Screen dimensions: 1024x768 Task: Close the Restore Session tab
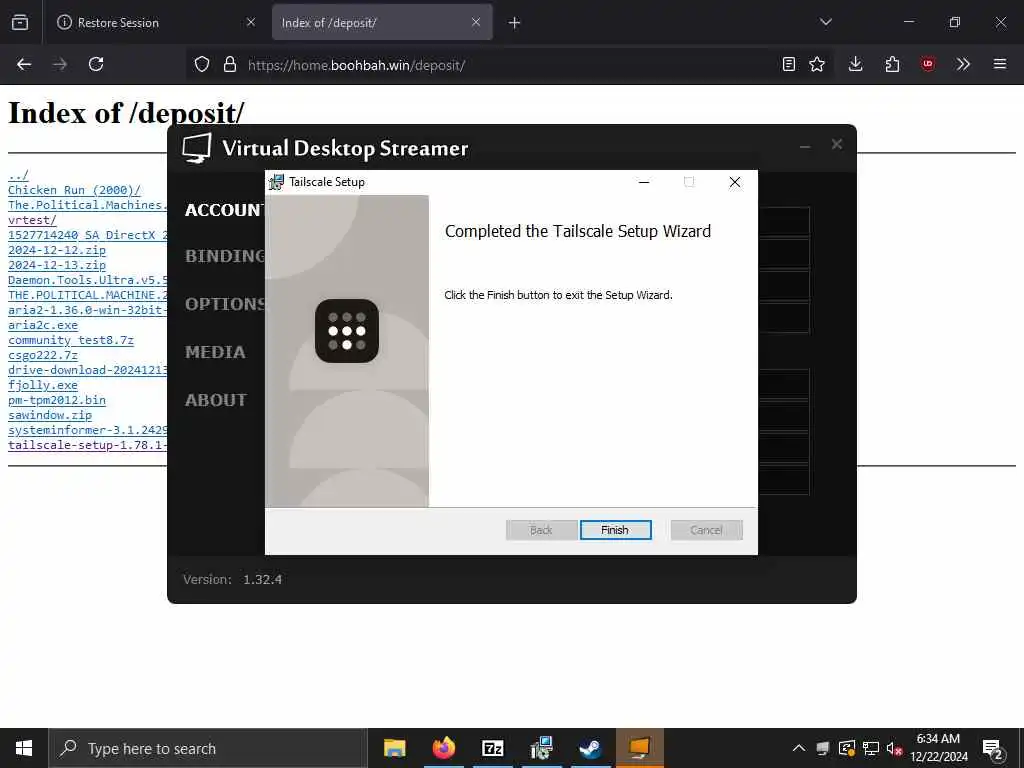(251, 22)
